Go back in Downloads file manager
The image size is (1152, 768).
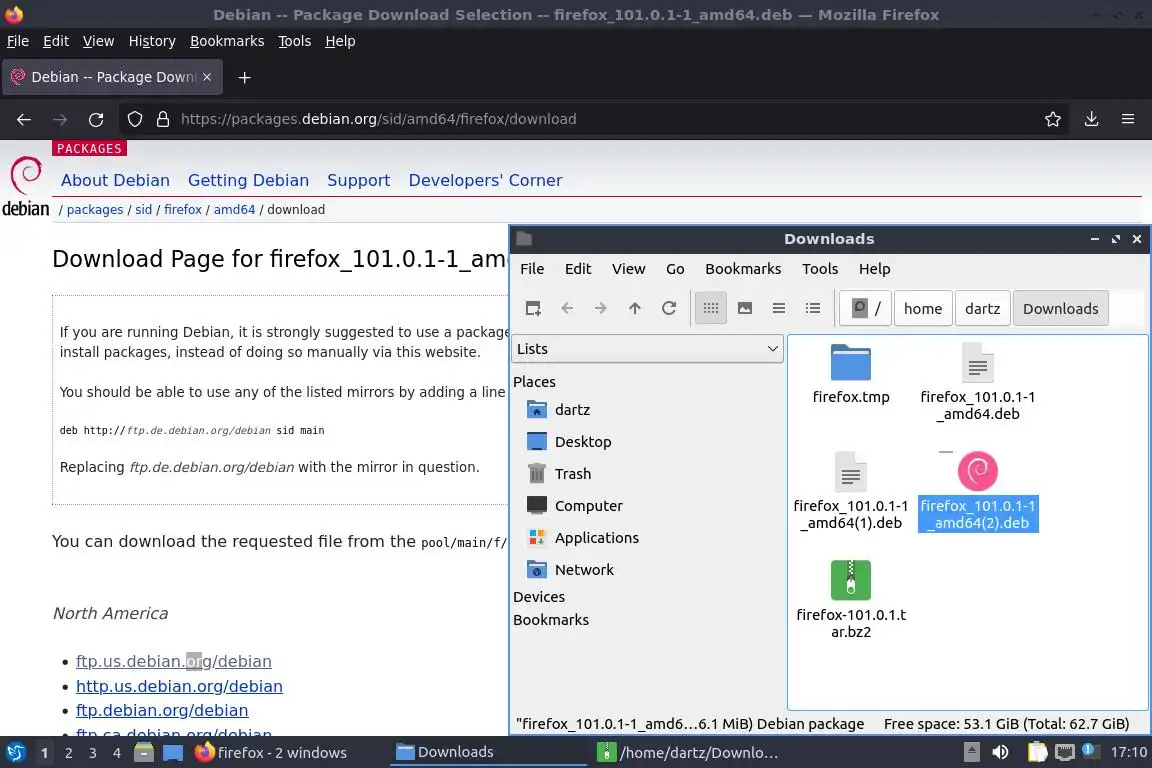(567, 309)
